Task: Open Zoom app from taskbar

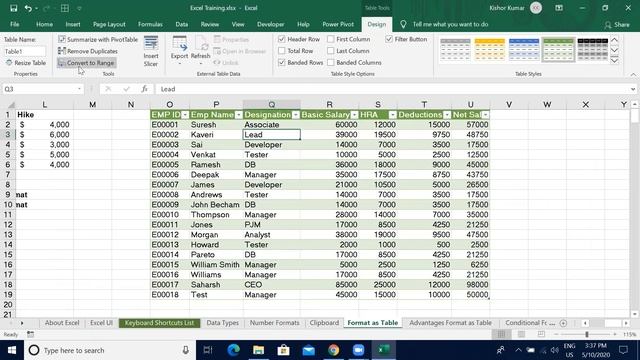Action: tap(358, 350)
